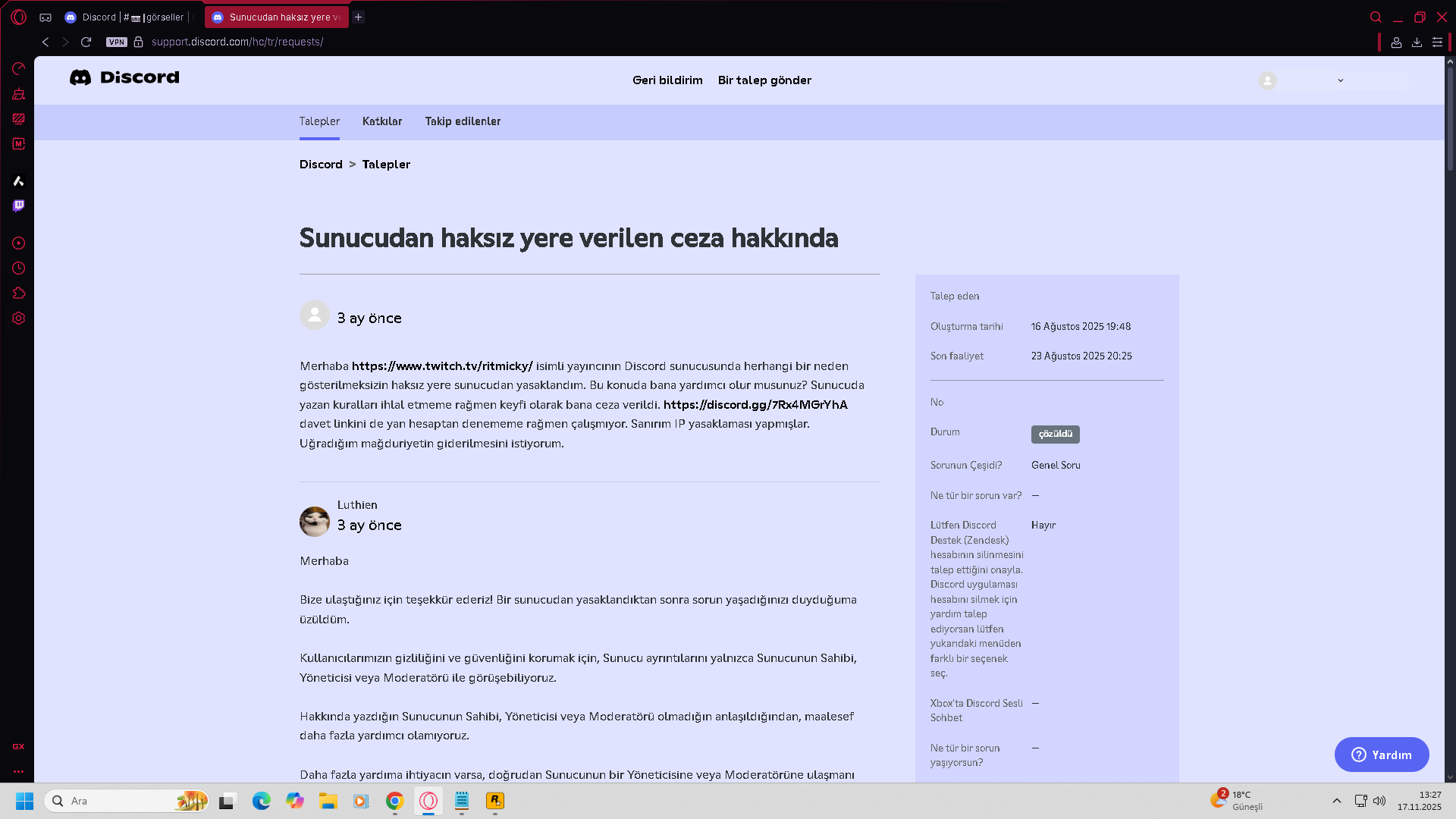Switch to the Discord görseller tab

pos(127,17)
